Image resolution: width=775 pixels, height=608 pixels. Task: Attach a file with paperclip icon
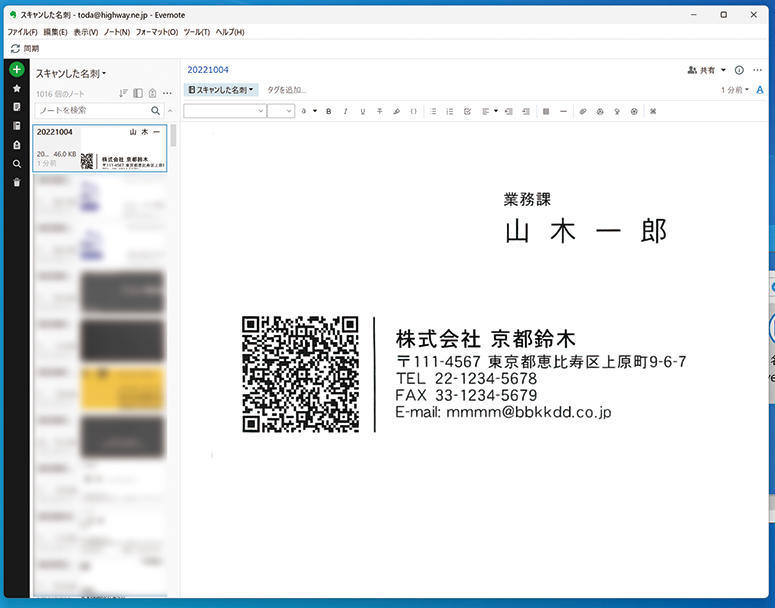pyautogui.click(x=583, y=112)
